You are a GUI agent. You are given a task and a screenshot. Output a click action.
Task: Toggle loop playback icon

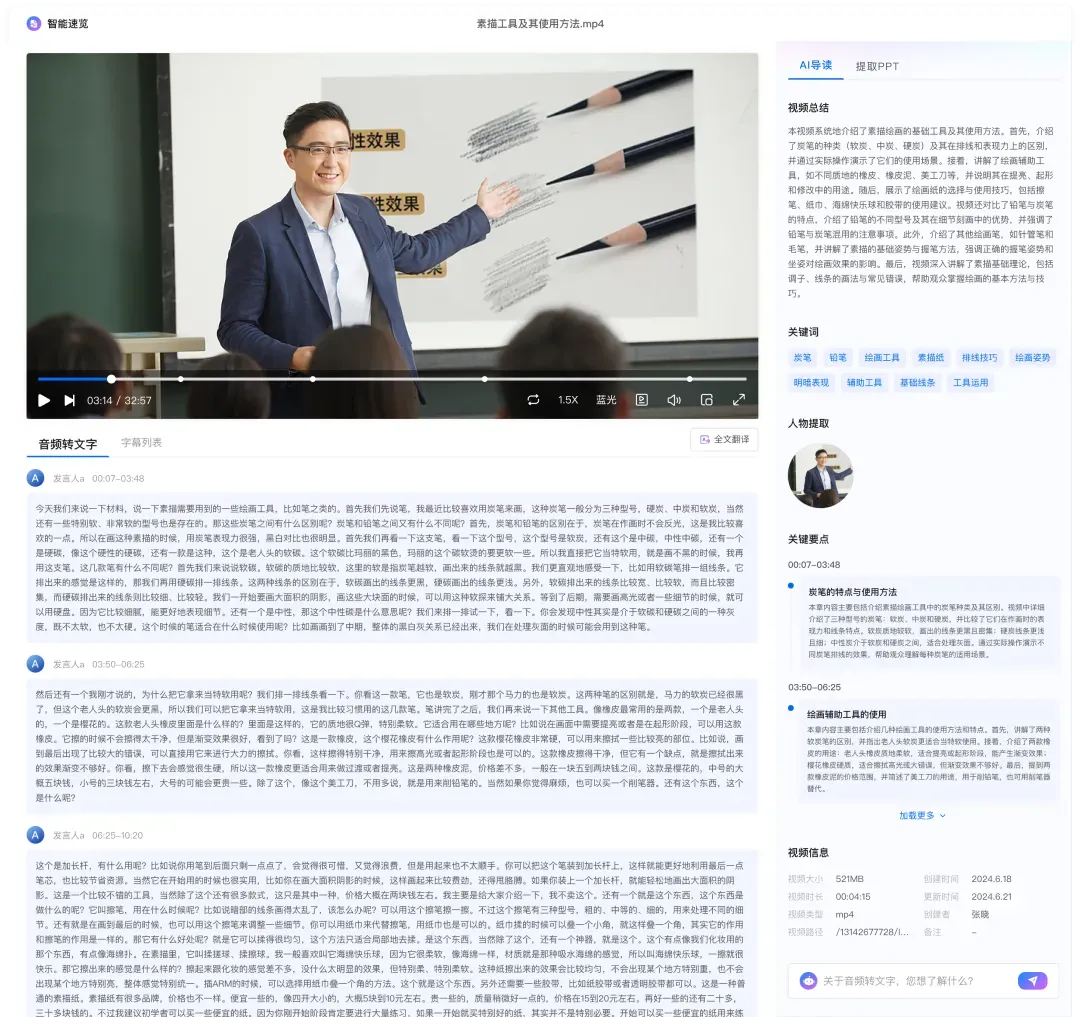pos(533,400)
